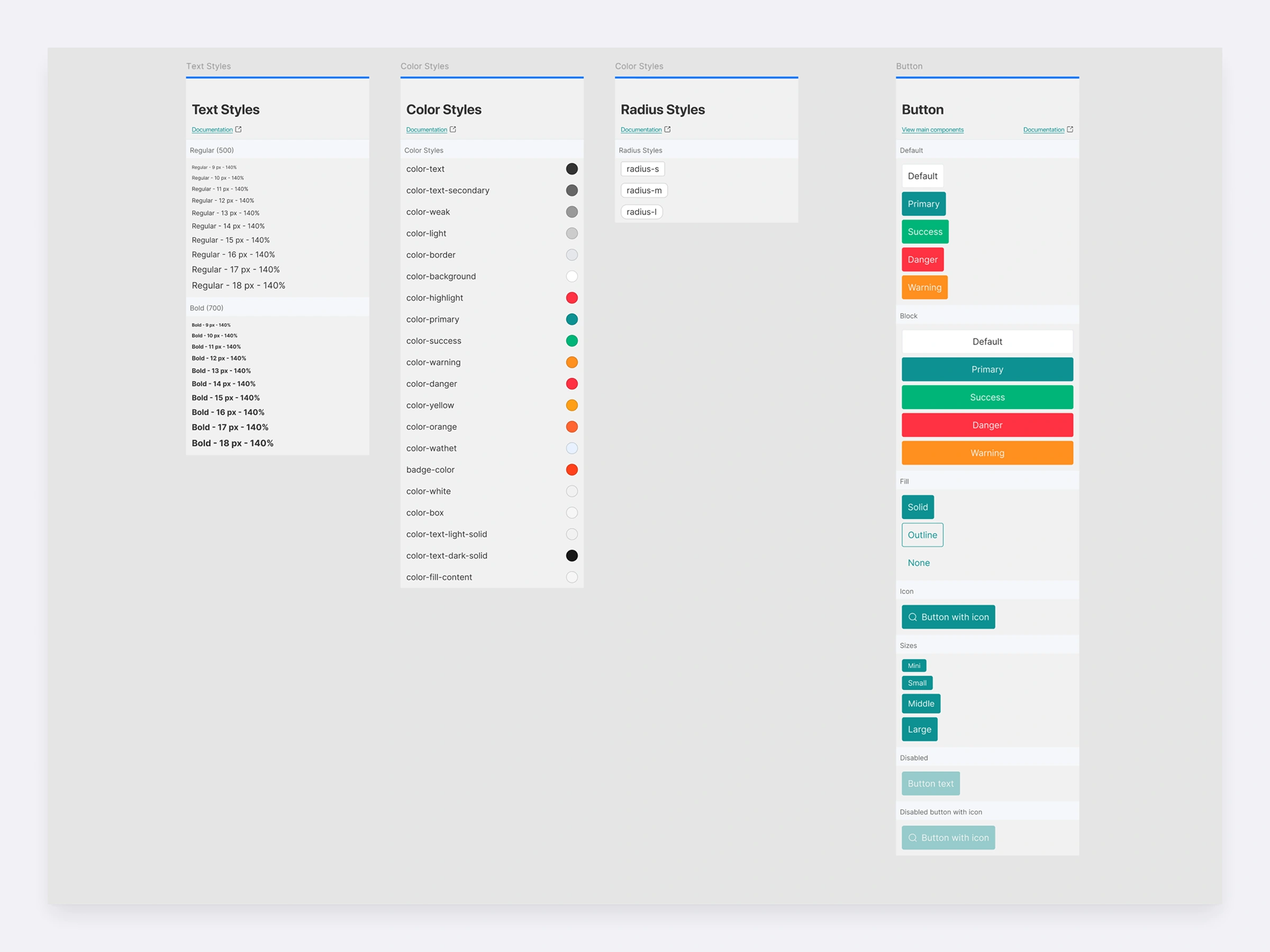Screen dimensions: 1270x952
Task: Click the color-danger swatch circle
Action: pyautogui.click(x=572, y=383)
